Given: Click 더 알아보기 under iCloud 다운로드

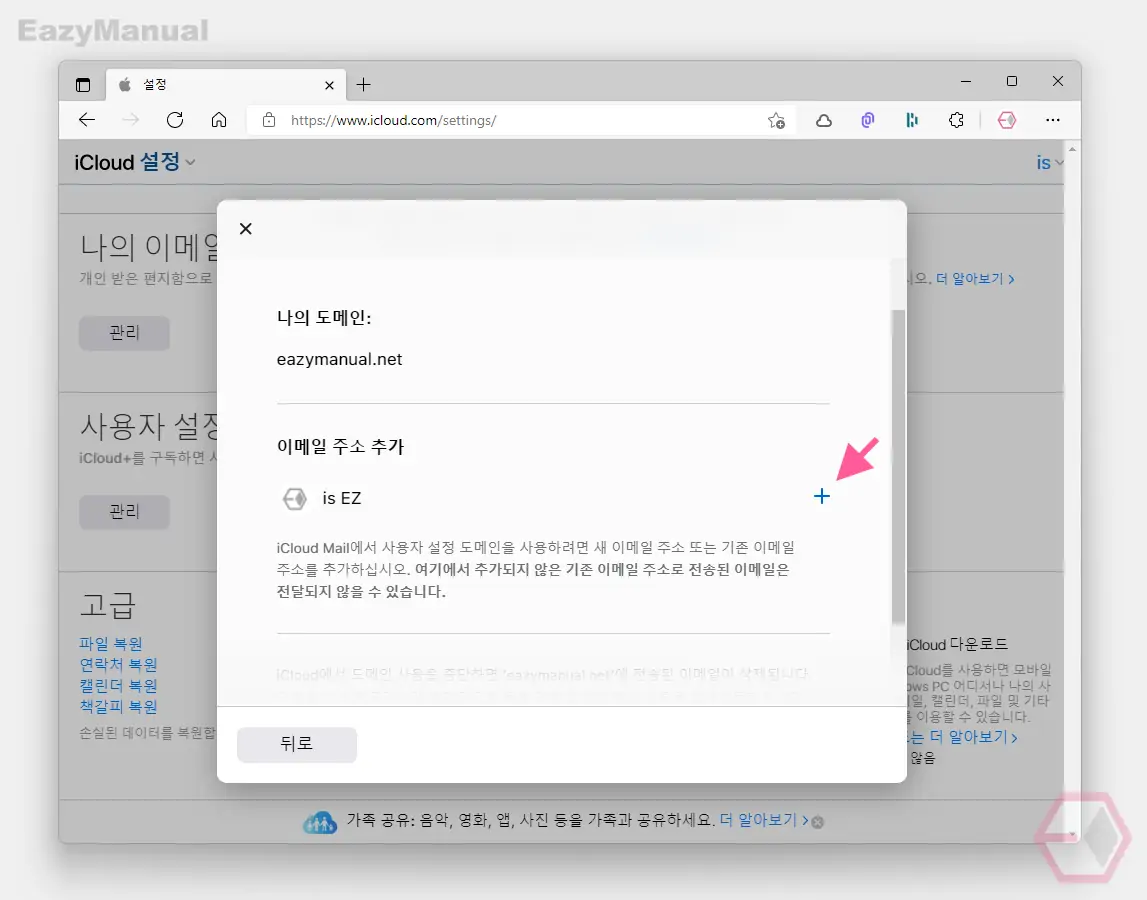Looking at the screenshot, I should [973, 737].
